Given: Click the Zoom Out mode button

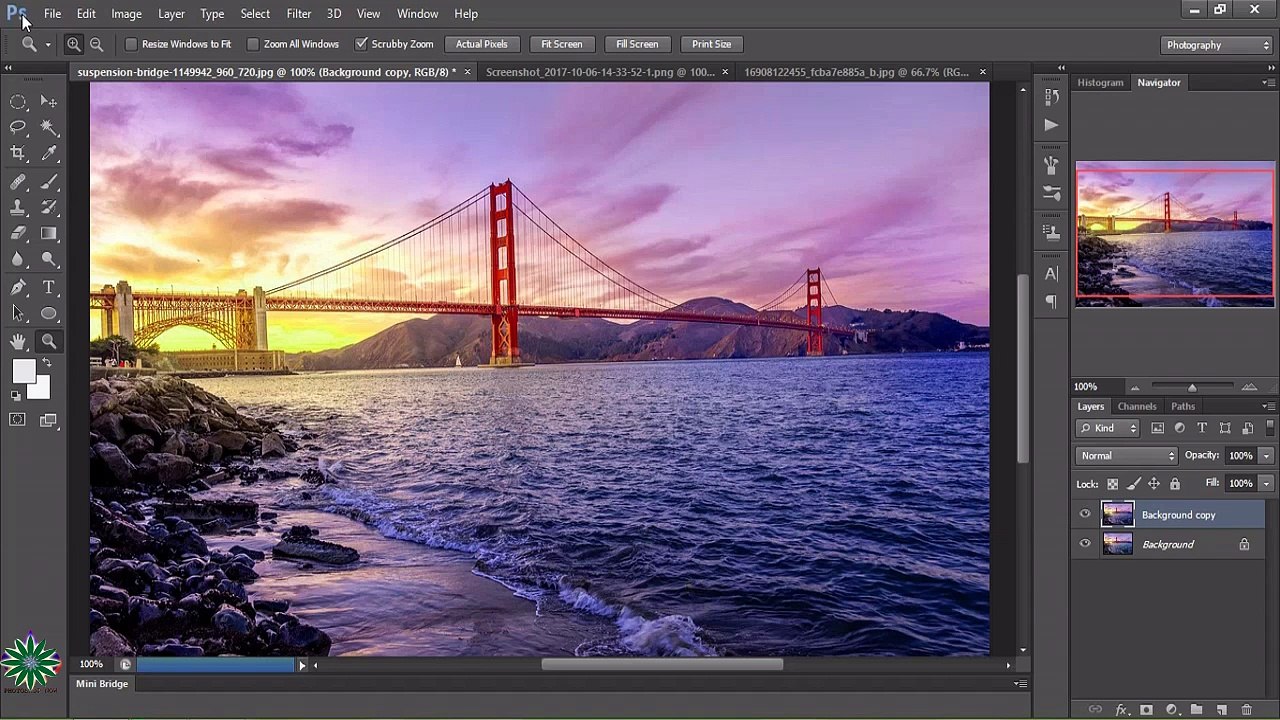Looking at the screenshot, I should point(96,44).
